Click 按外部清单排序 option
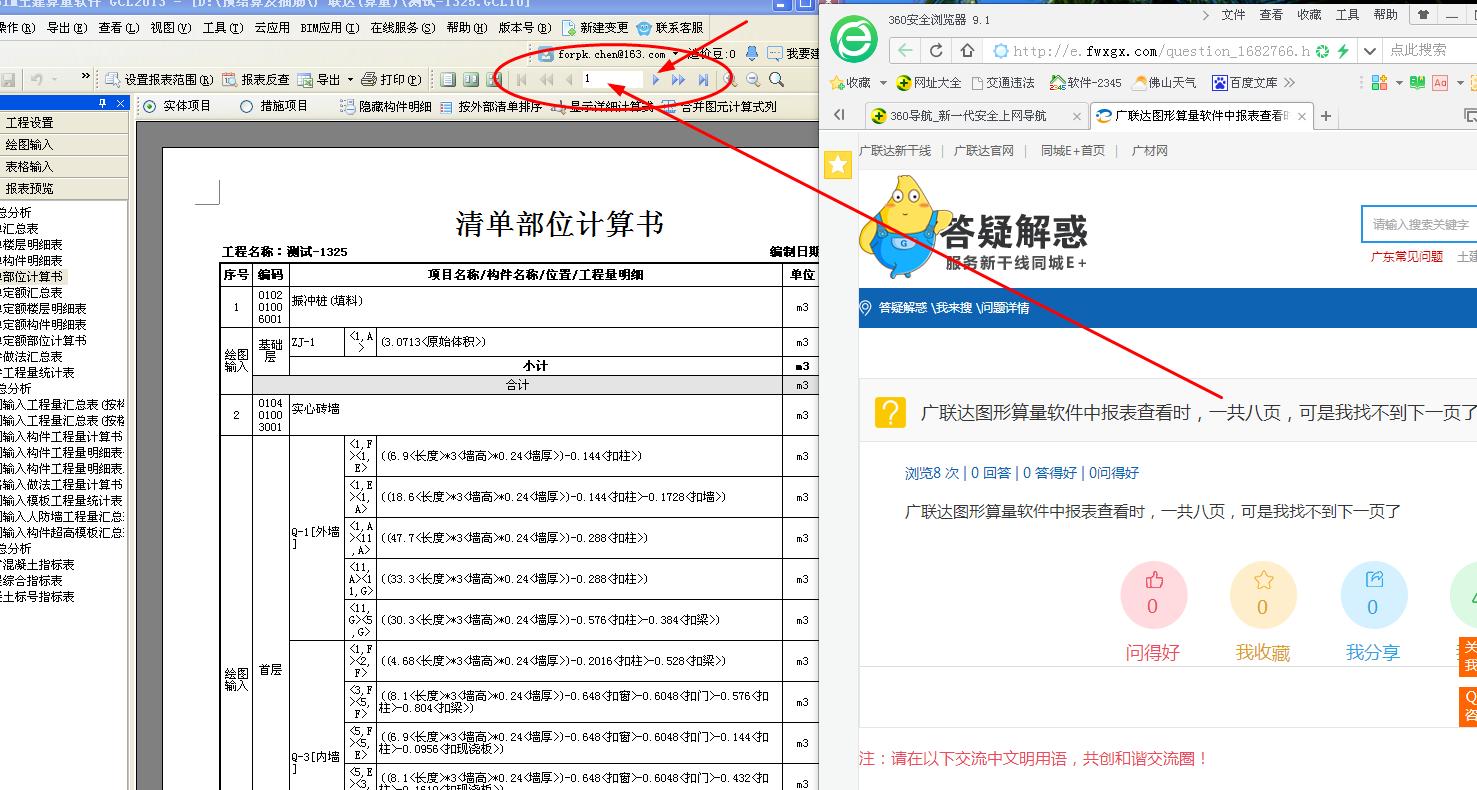 [x=491, y=106]
